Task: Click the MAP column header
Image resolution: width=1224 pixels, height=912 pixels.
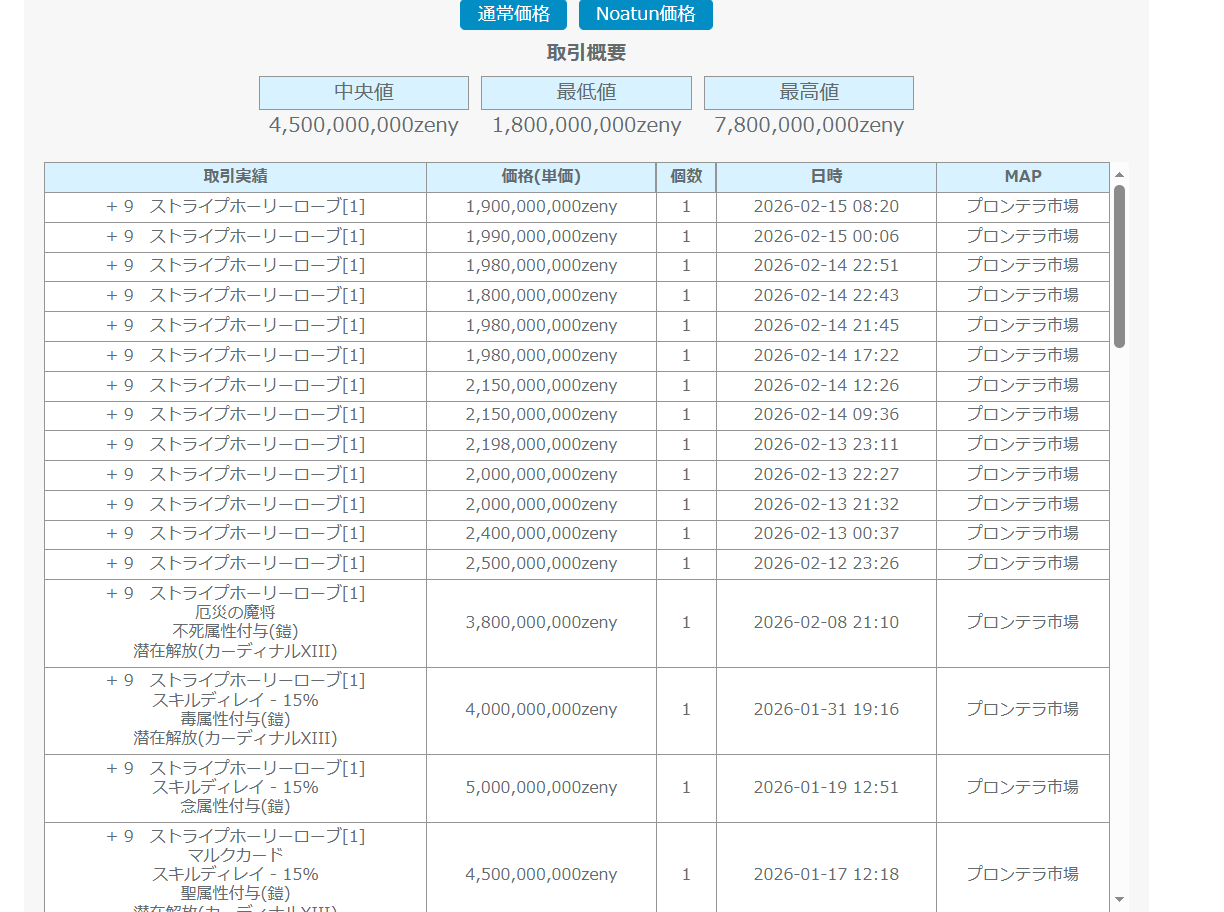Action: pos(1022,177)
